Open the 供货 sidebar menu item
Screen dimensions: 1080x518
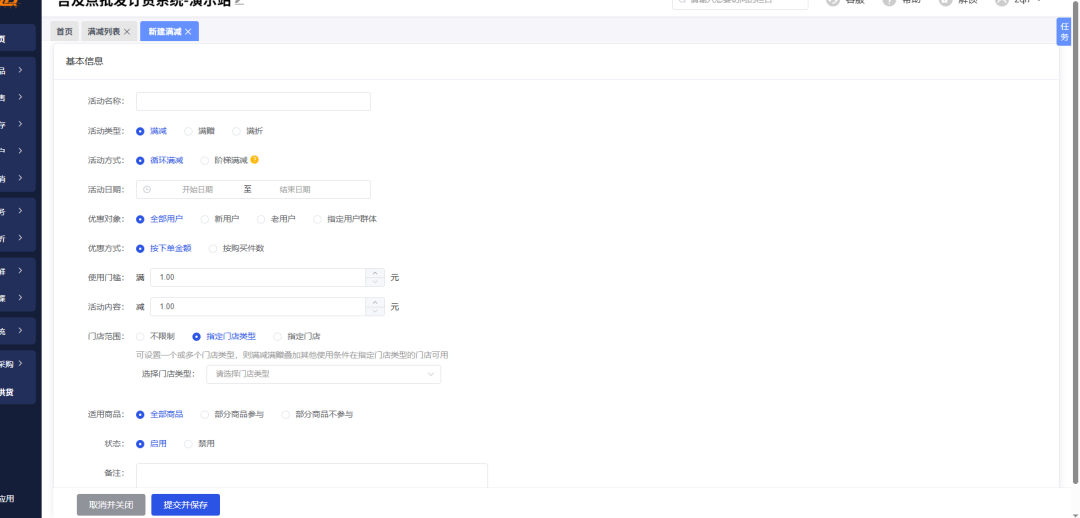7,393
